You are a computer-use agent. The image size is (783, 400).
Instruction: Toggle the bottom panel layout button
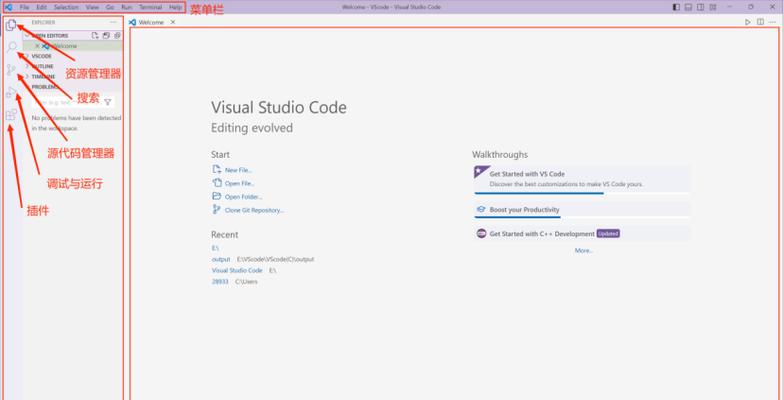[x=688, y=7]
